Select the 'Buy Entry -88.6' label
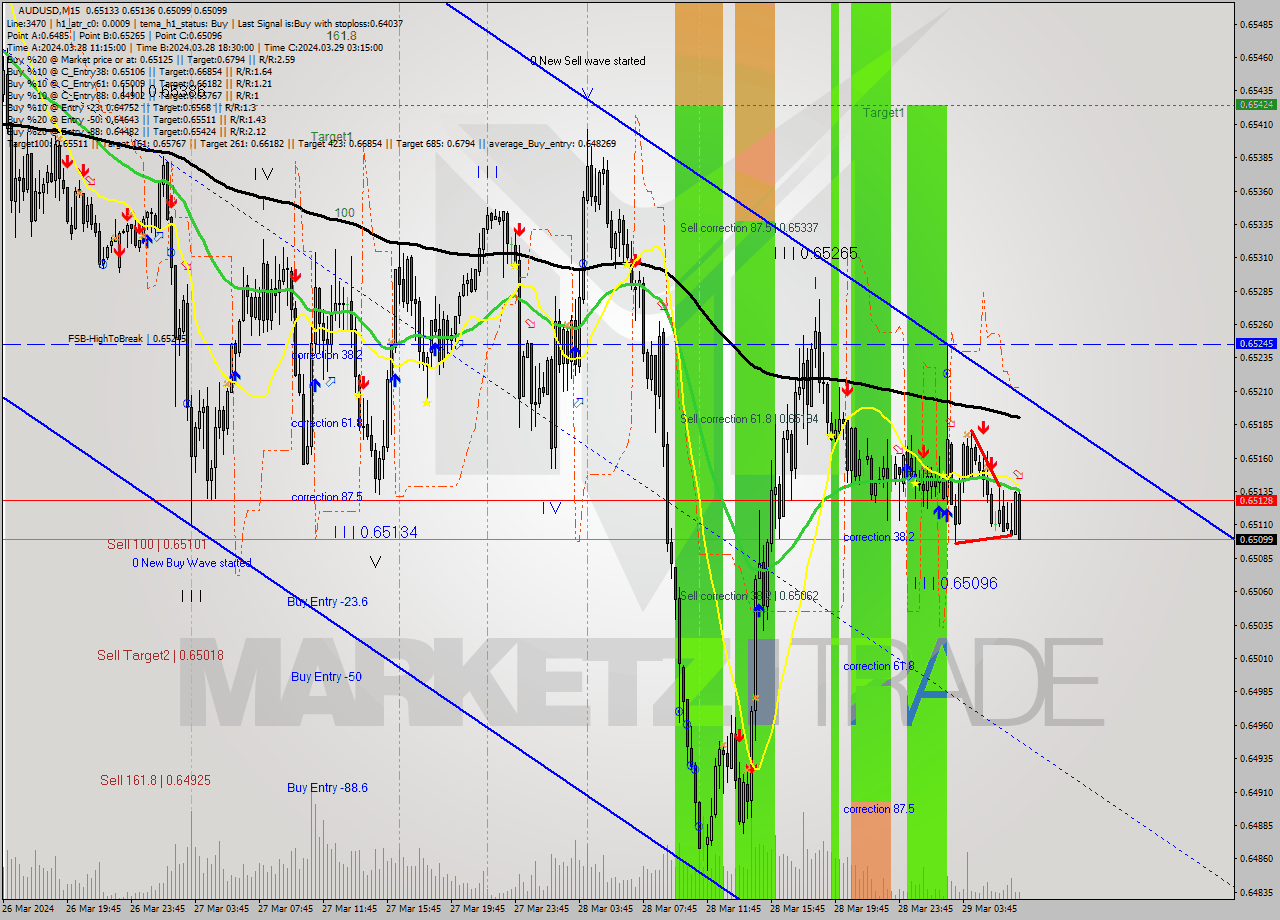 coord(327,788)
